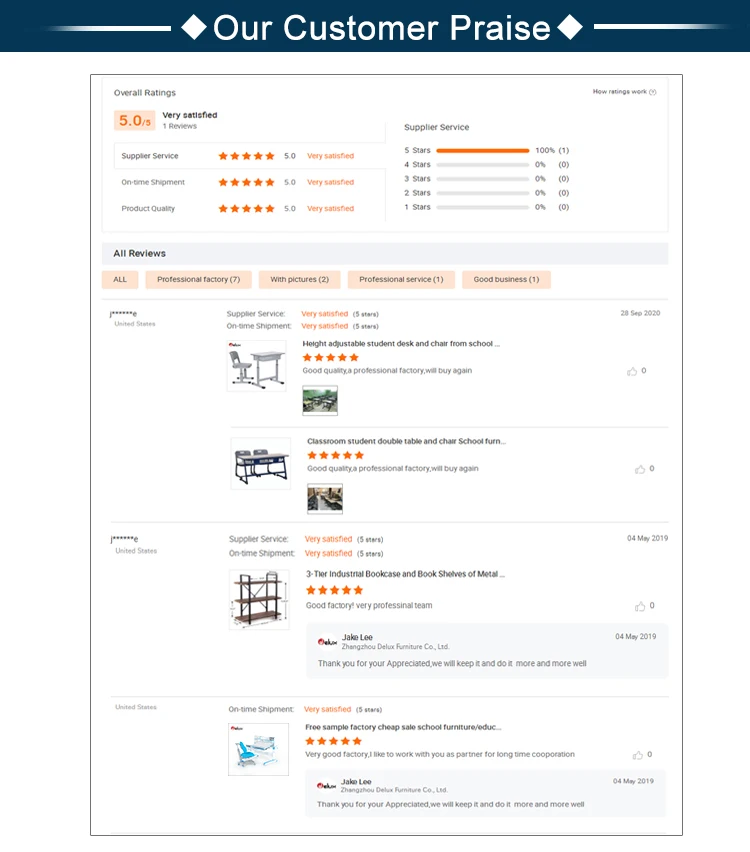Click the 1 Stars rating bar
The image size is (750, 852).
[x=483, y=207]
